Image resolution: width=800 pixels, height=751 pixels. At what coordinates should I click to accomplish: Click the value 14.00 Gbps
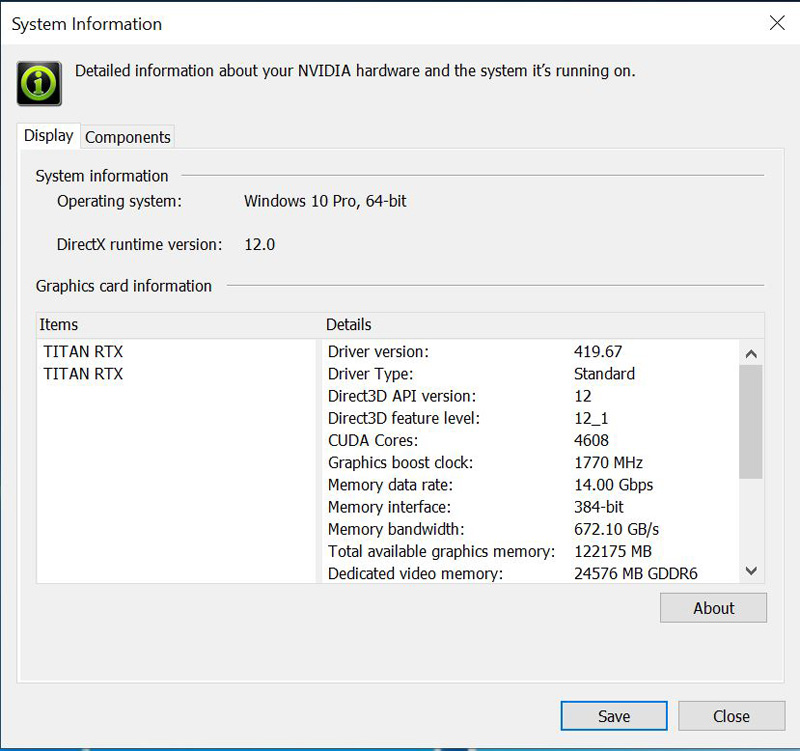614,485
